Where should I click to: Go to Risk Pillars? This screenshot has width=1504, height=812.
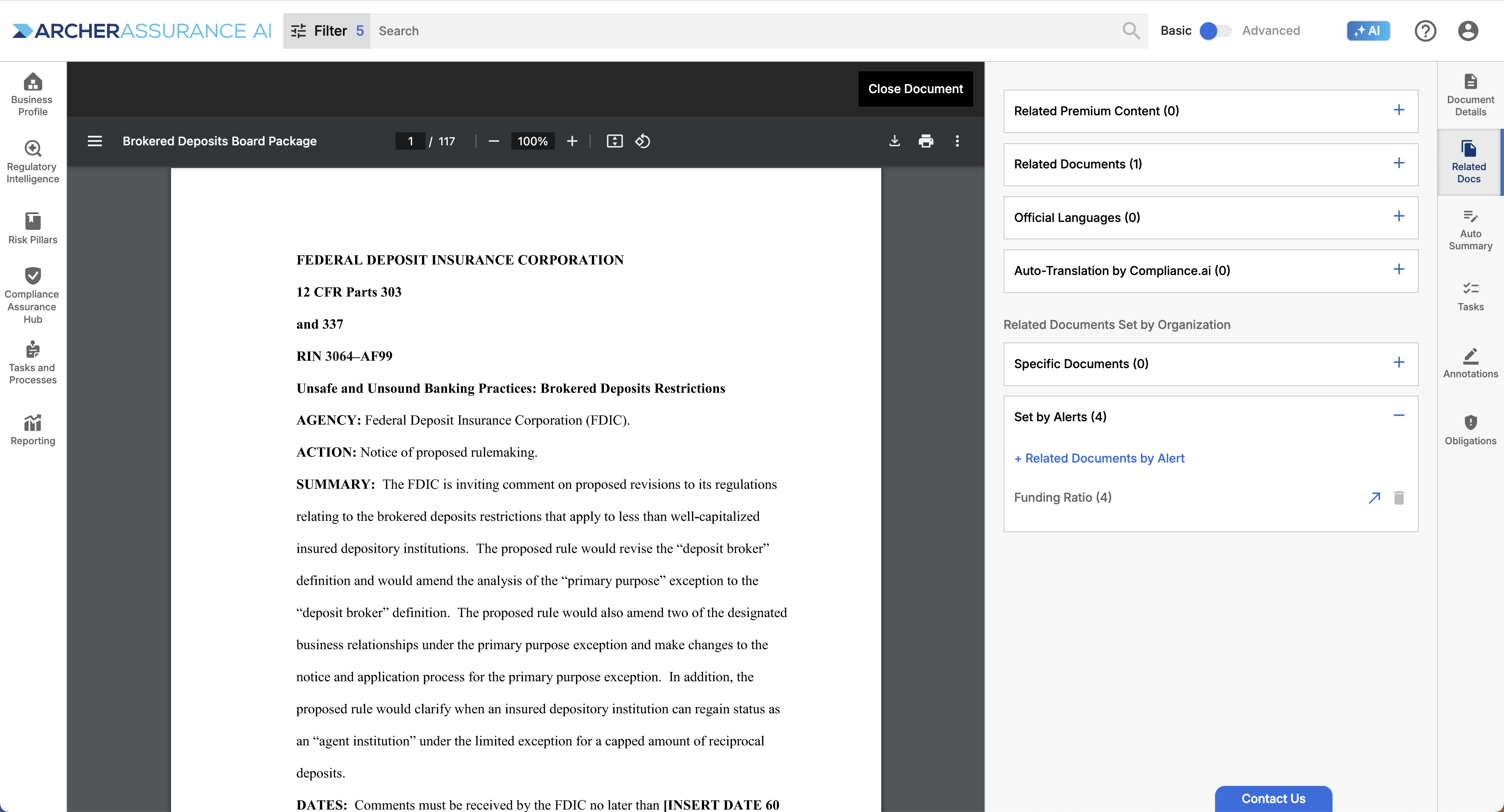point(33,228)
